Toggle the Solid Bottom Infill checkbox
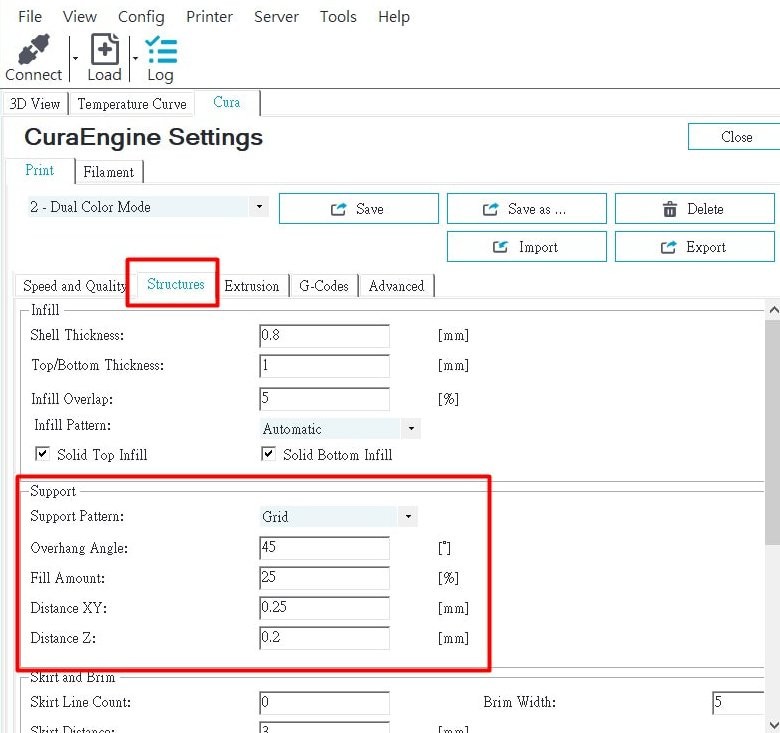Image resolution: width=780 pixels, height=733 pixels. (x=268, y=454)
